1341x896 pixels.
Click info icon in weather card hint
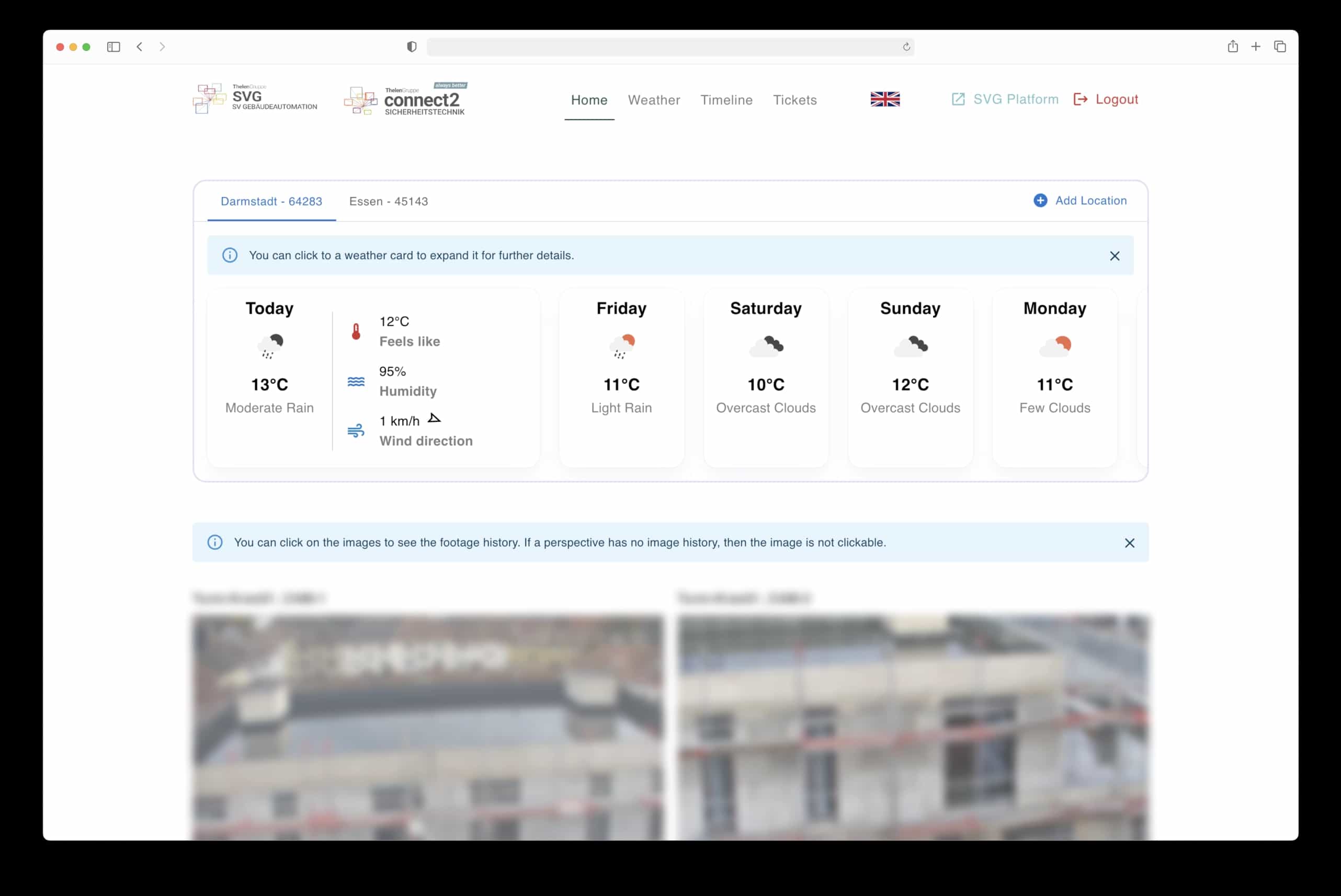[x=230, y=256]
